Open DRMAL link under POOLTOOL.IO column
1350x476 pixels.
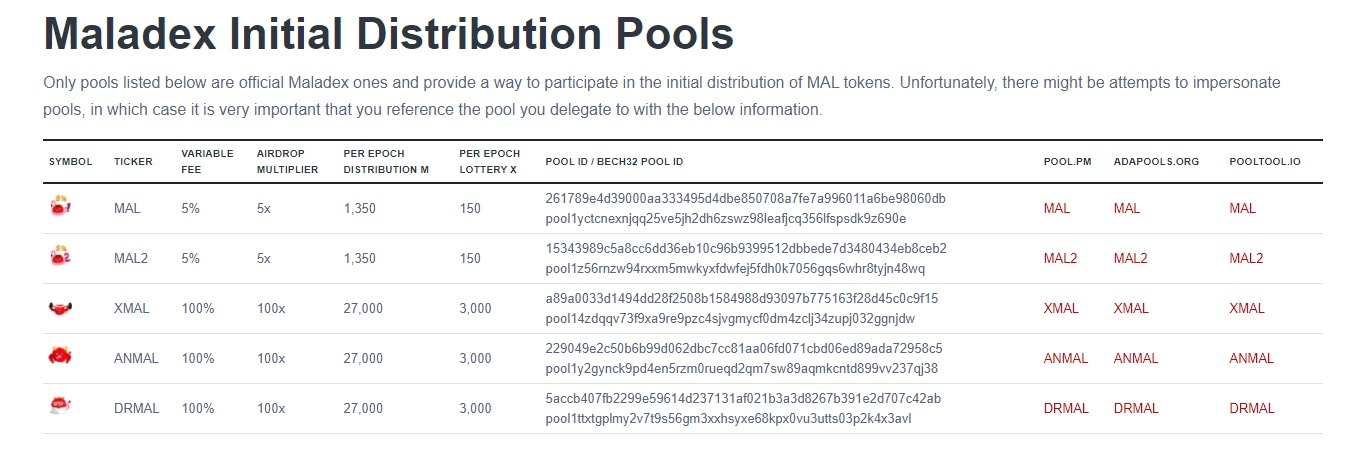tap(1252, 408)
